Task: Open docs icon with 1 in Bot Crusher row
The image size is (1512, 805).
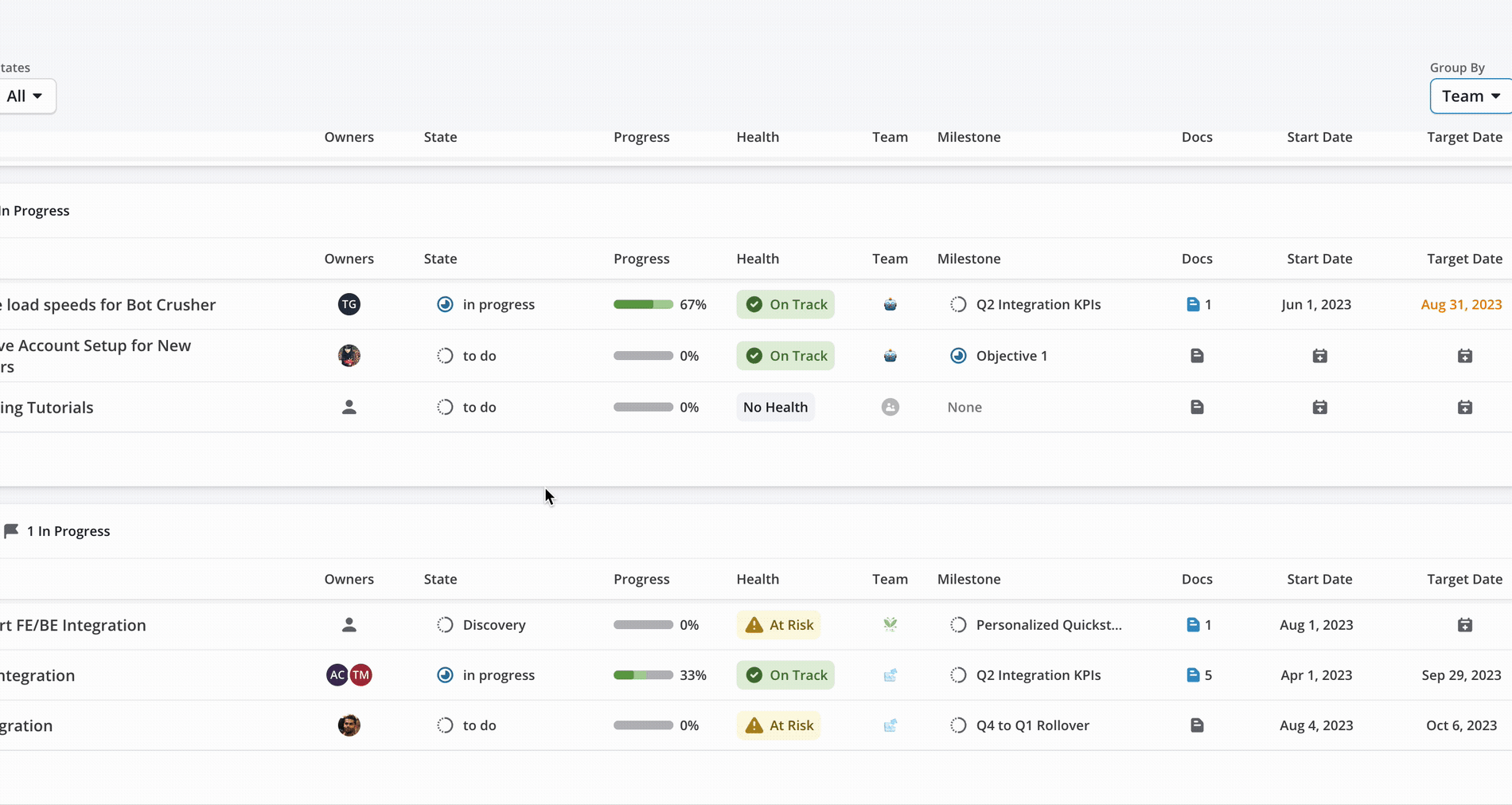Action: point(1198,304)
